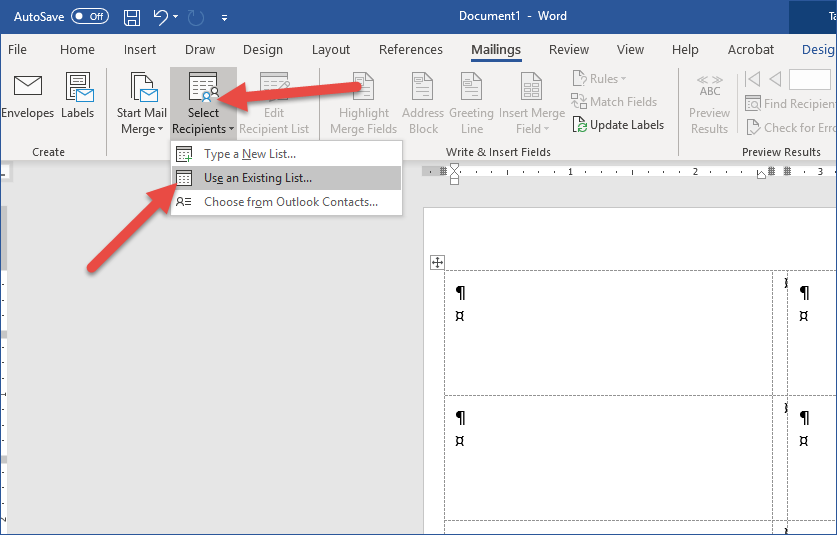This screenshot has width=837, height=535.
Task: Open the File tab
Action: (17, 50)
